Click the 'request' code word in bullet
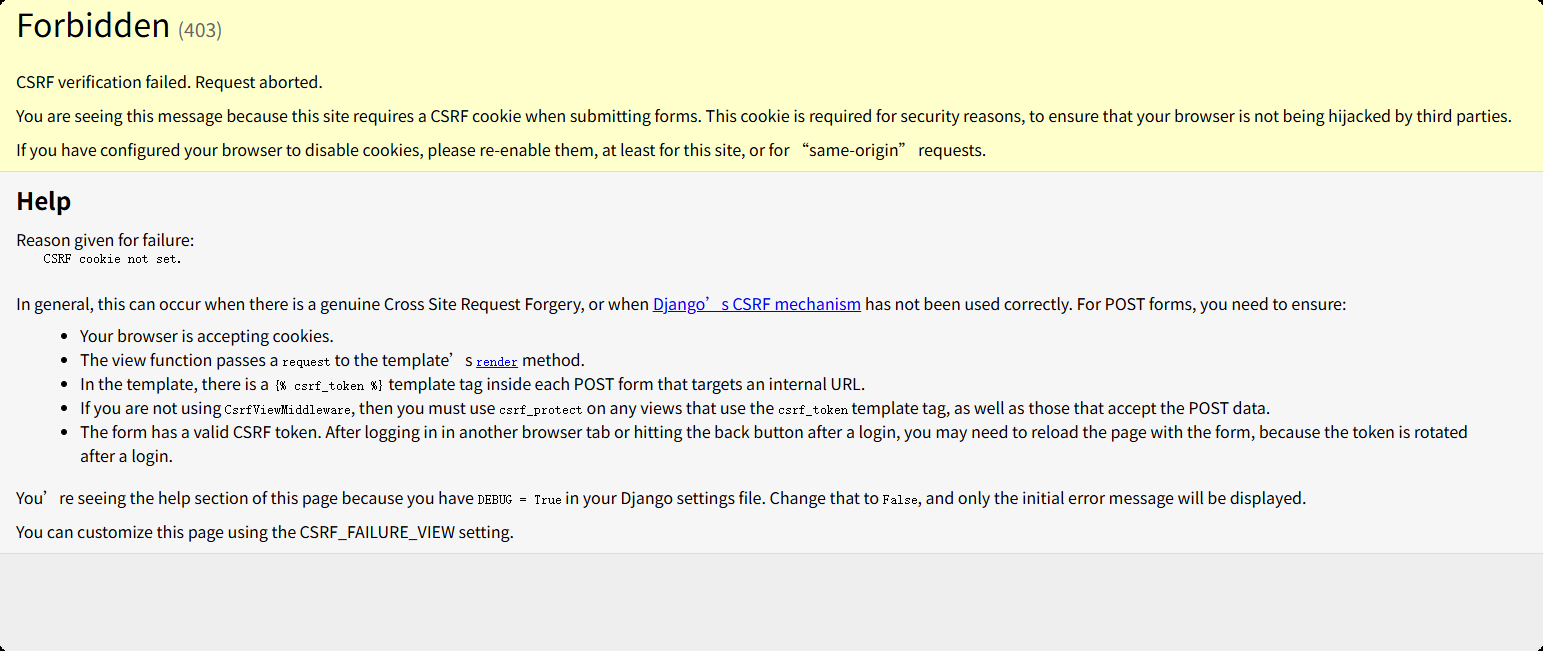Viewport: 1543px width, 651px height. click(306, 361)
